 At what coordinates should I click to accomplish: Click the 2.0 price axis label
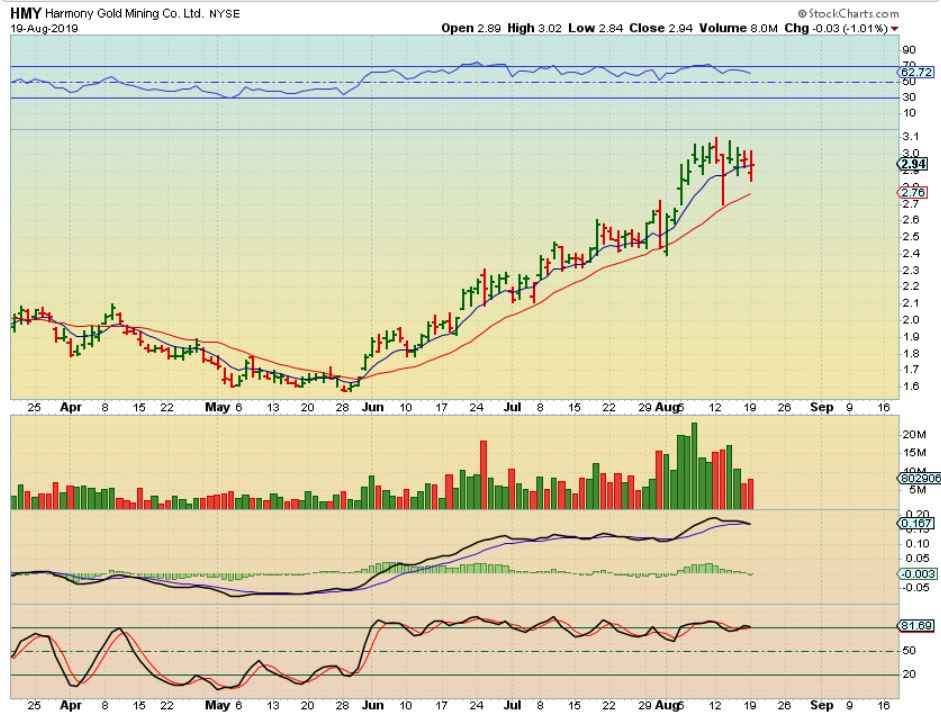tap(910, 320)
